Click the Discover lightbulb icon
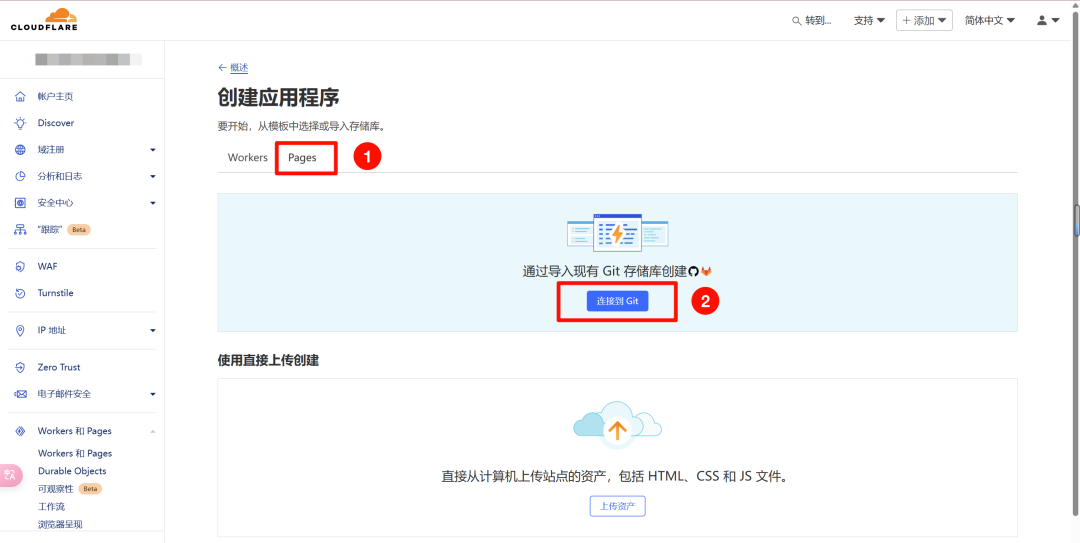 click(x=21, y=123)
